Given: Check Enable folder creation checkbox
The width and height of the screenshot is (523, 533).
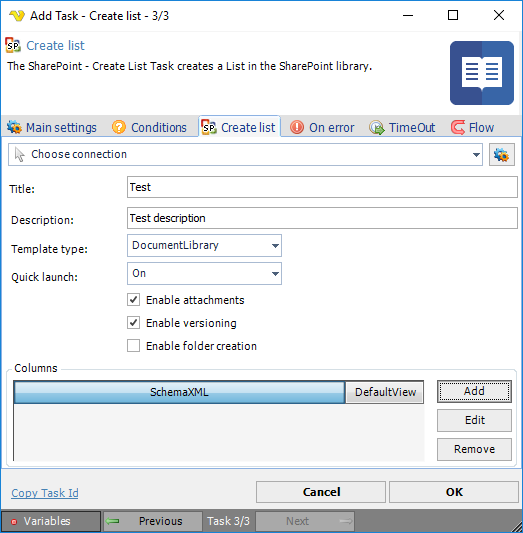Looking at the screenshot, I should point(134,346).
